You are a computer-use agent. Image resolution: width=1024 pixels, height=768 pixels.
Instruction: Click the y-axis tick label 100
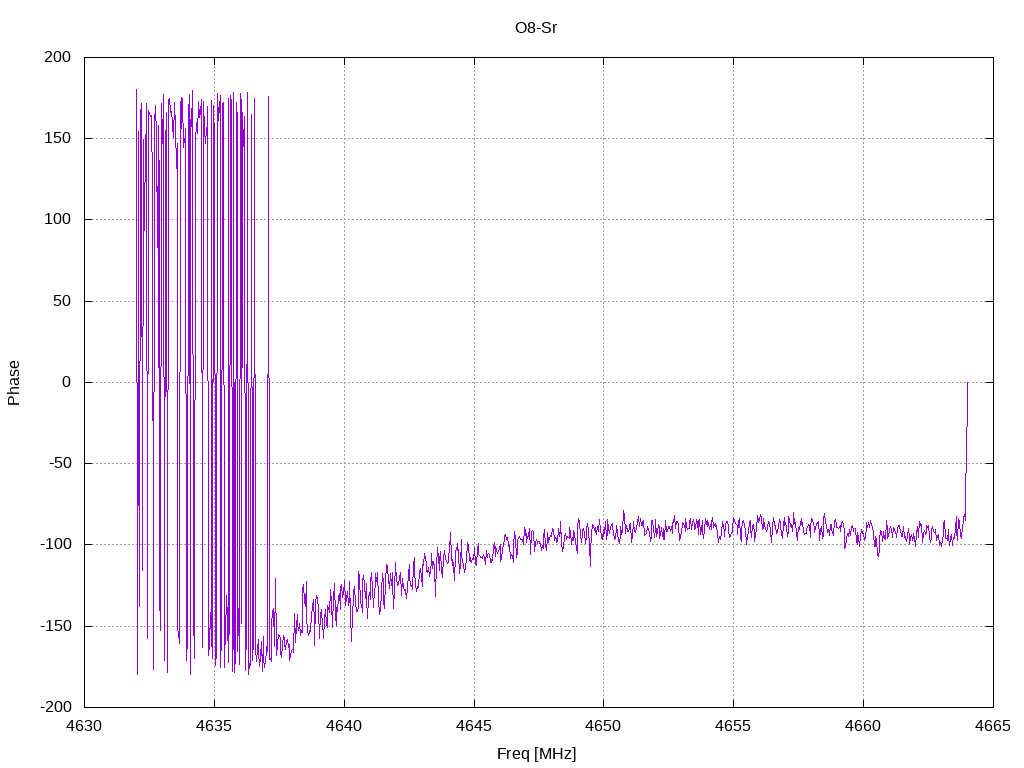pyautogui.click(x=57, y=219)
